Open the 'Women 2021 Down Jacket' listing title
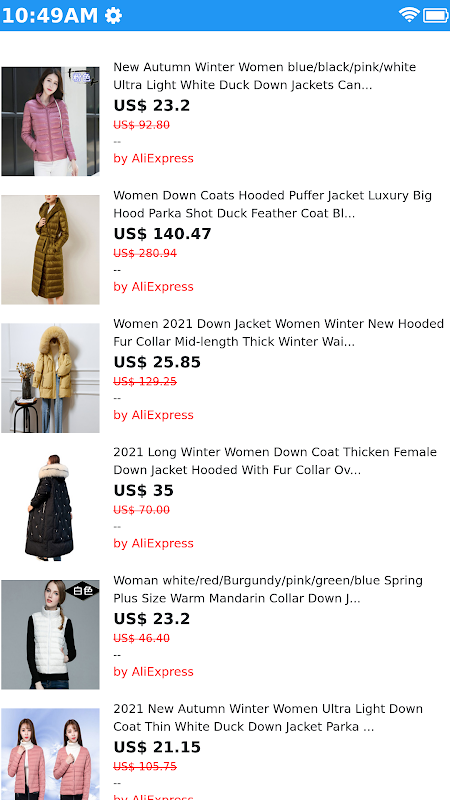 click(279, 333)
